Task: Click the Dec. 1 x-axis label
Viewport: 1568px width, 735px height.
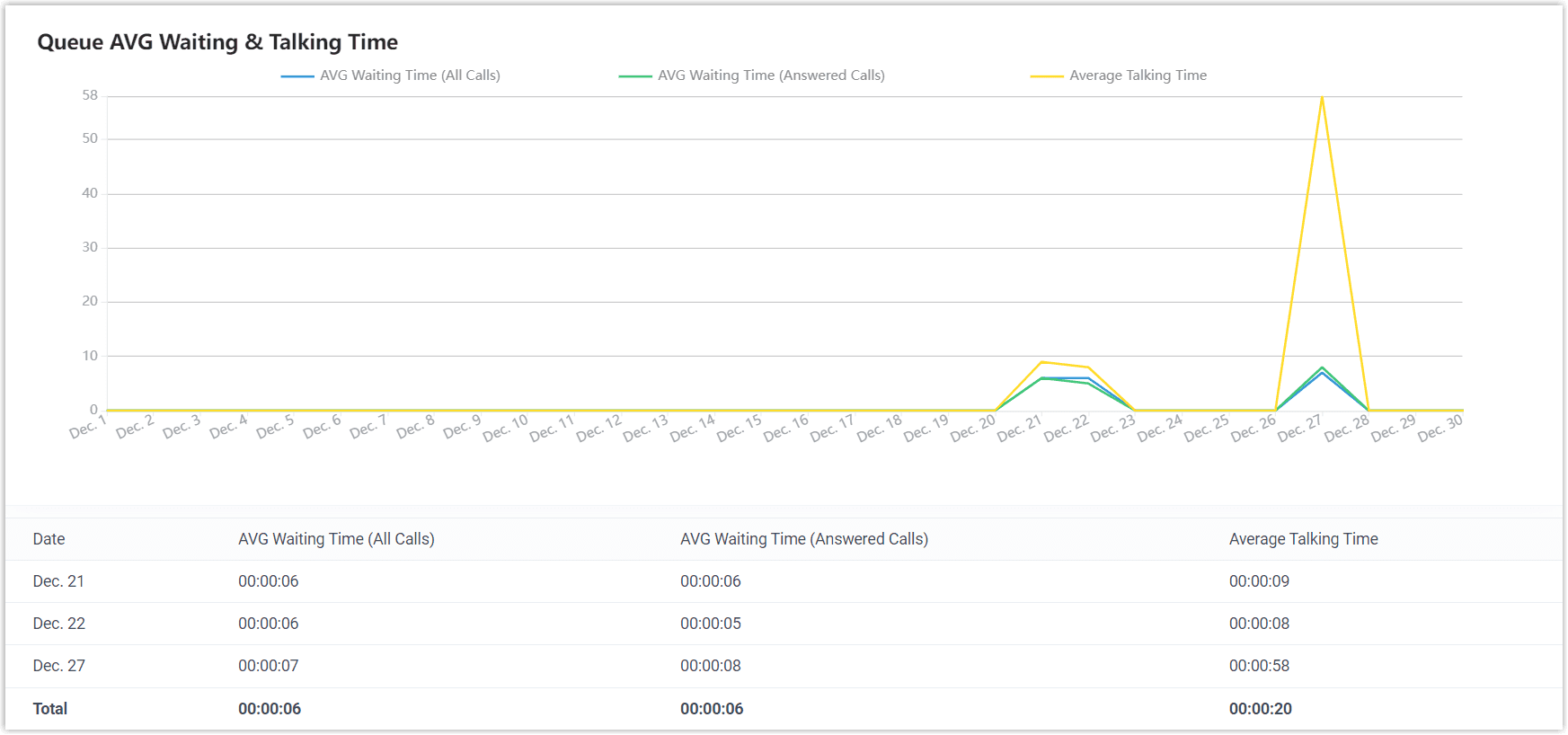Action: pos(88,426)
